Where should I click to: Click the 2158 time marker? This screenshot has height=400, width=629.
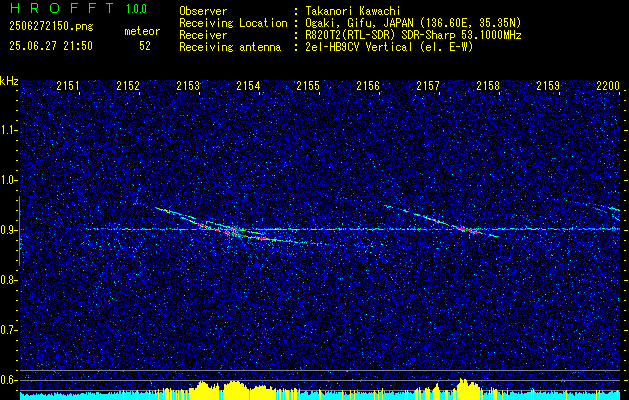point(488,86)
